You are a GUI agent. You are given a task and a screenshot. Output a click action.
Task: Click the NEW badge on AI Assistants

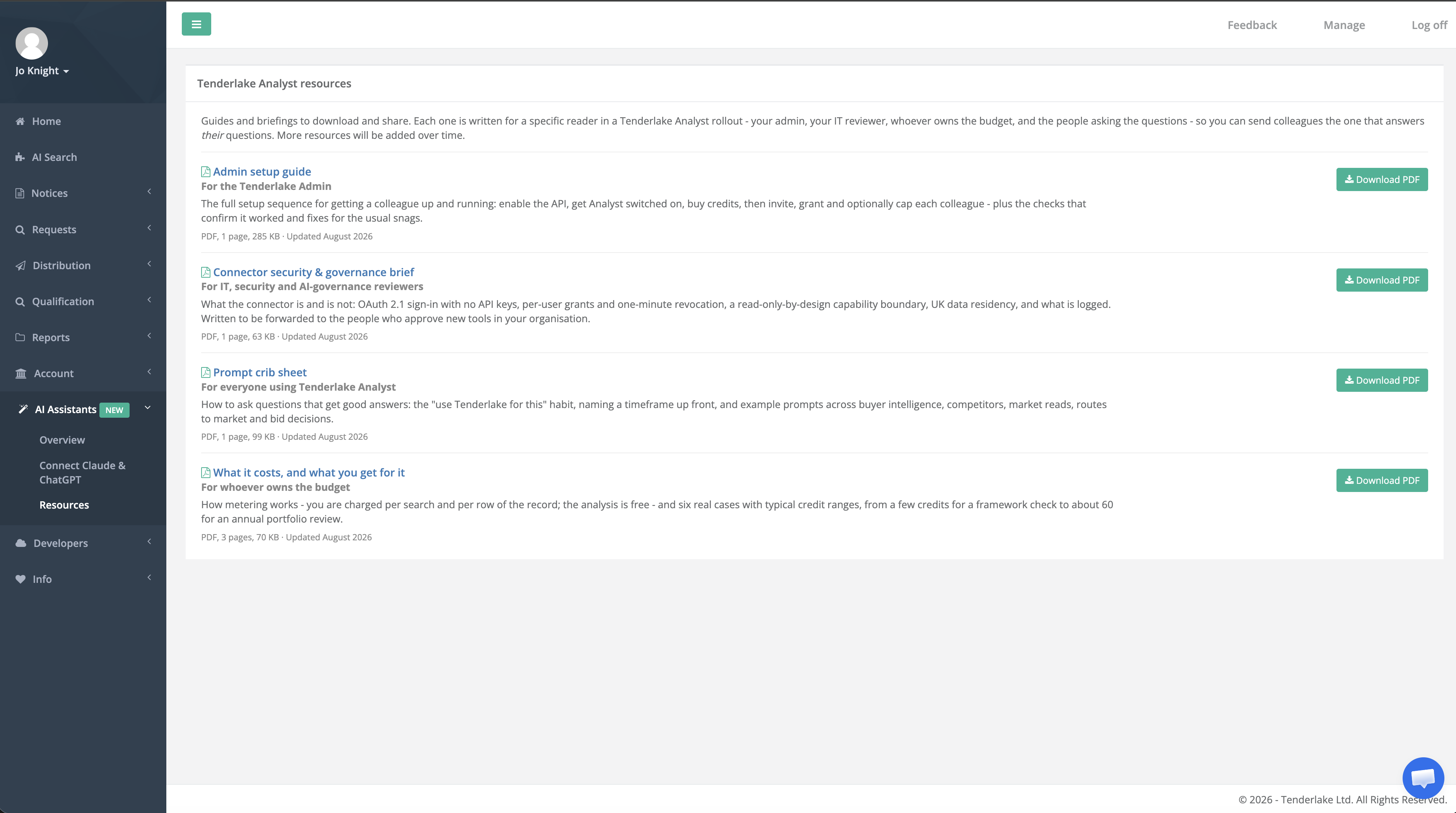pos(114,410)
